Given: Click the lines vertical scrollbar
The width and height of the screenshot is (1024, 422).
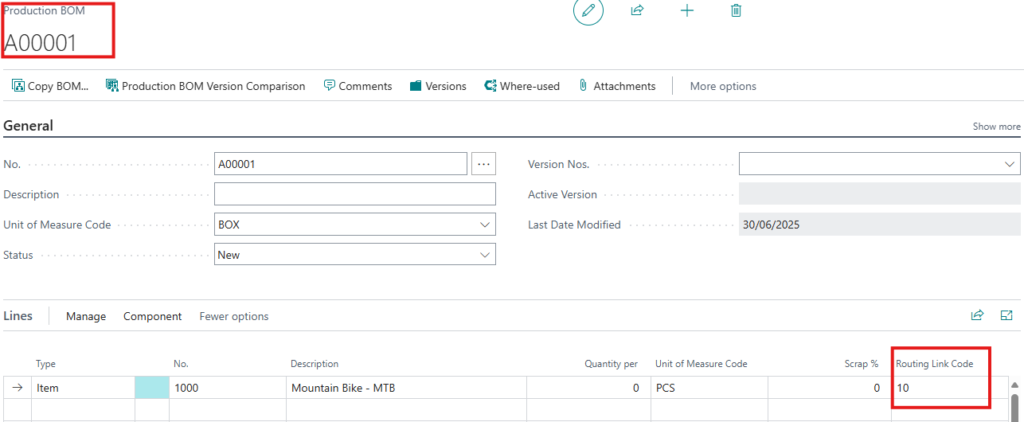Looking at the screenshot, I should pos(1014,406).
